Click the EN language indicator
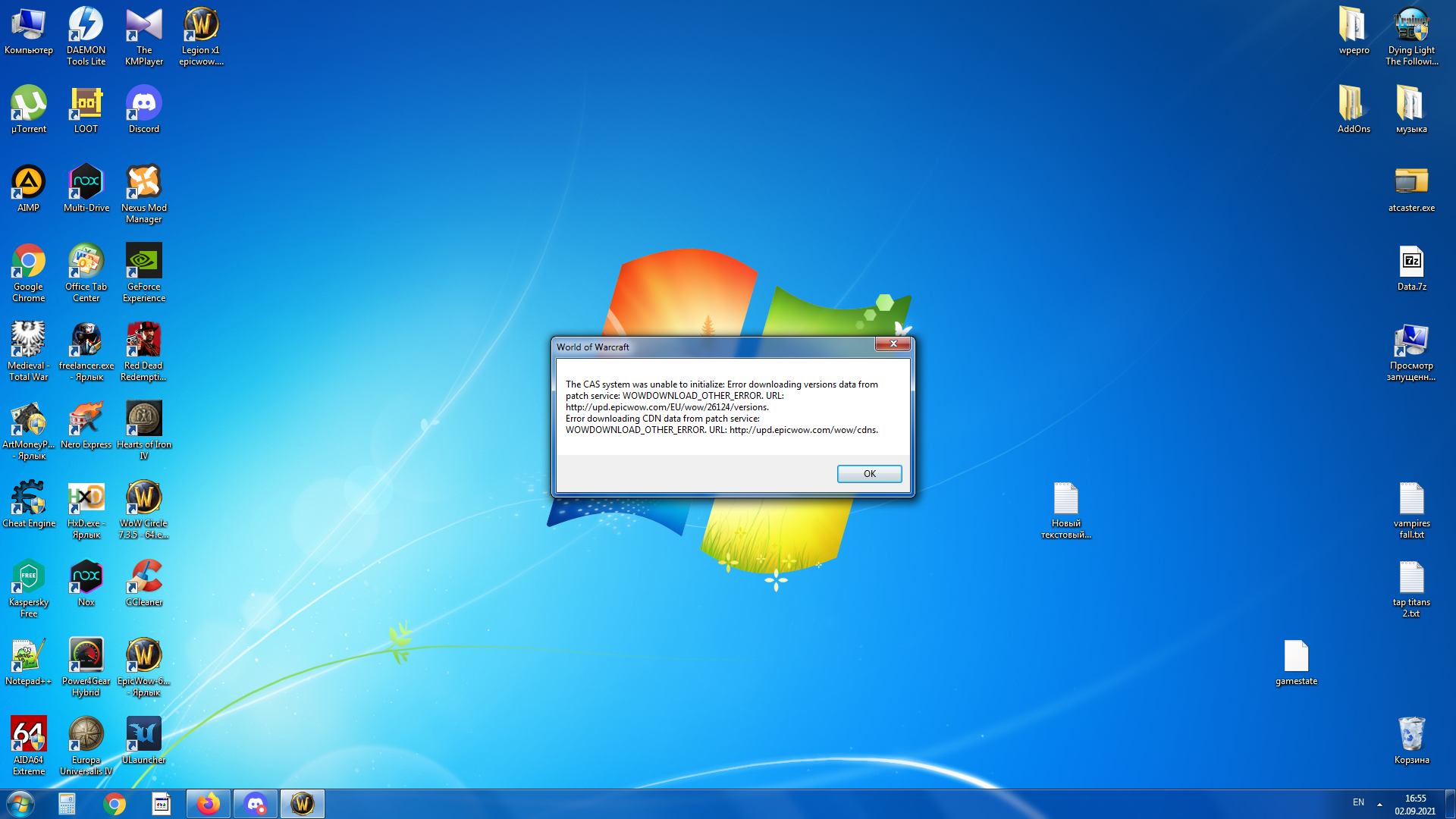Image resolution: width=1456 pixels, height=819 pixels. 1358,802
